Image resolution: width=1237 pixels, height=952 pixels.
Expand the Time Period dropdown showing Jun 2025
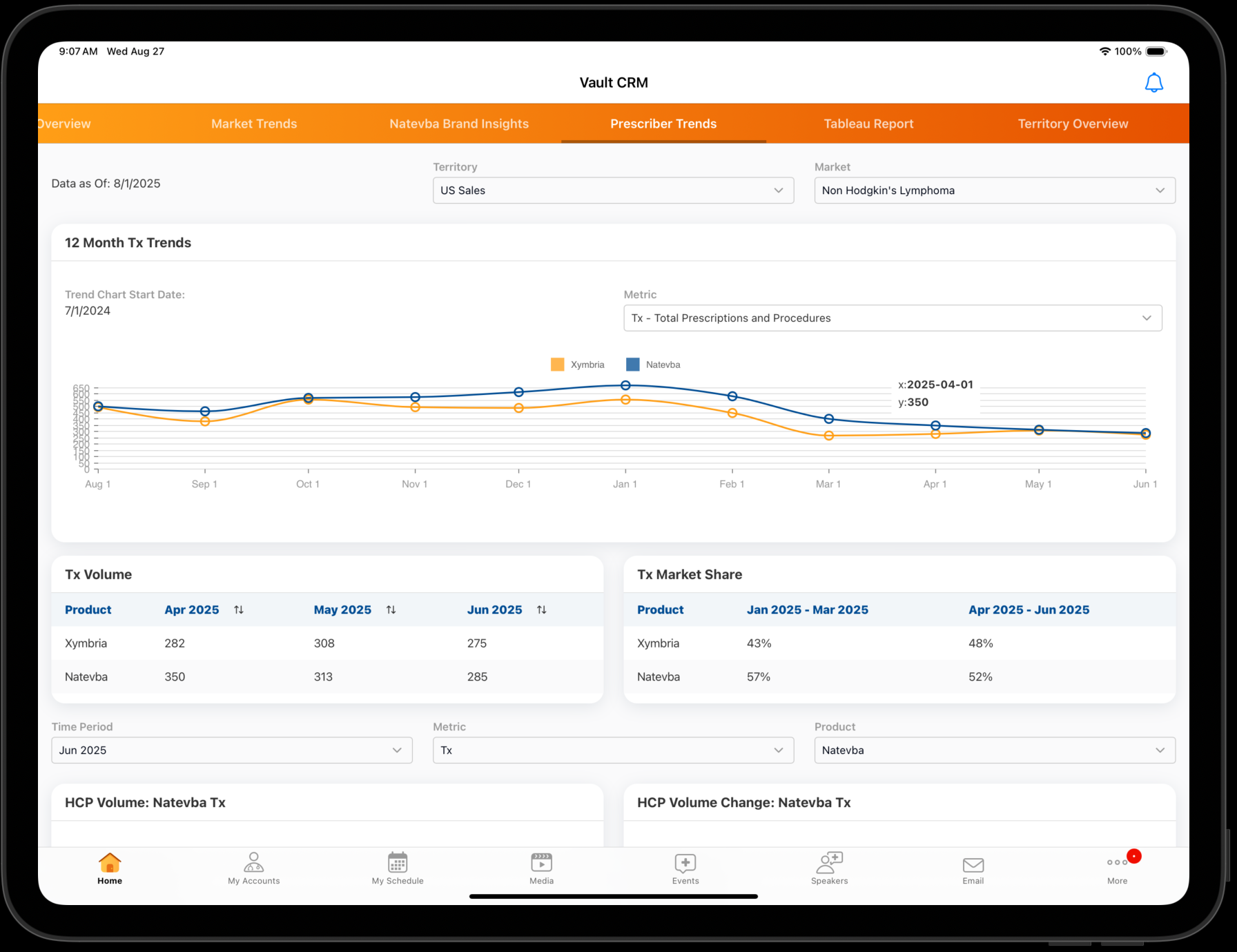[x=231, y=750]
